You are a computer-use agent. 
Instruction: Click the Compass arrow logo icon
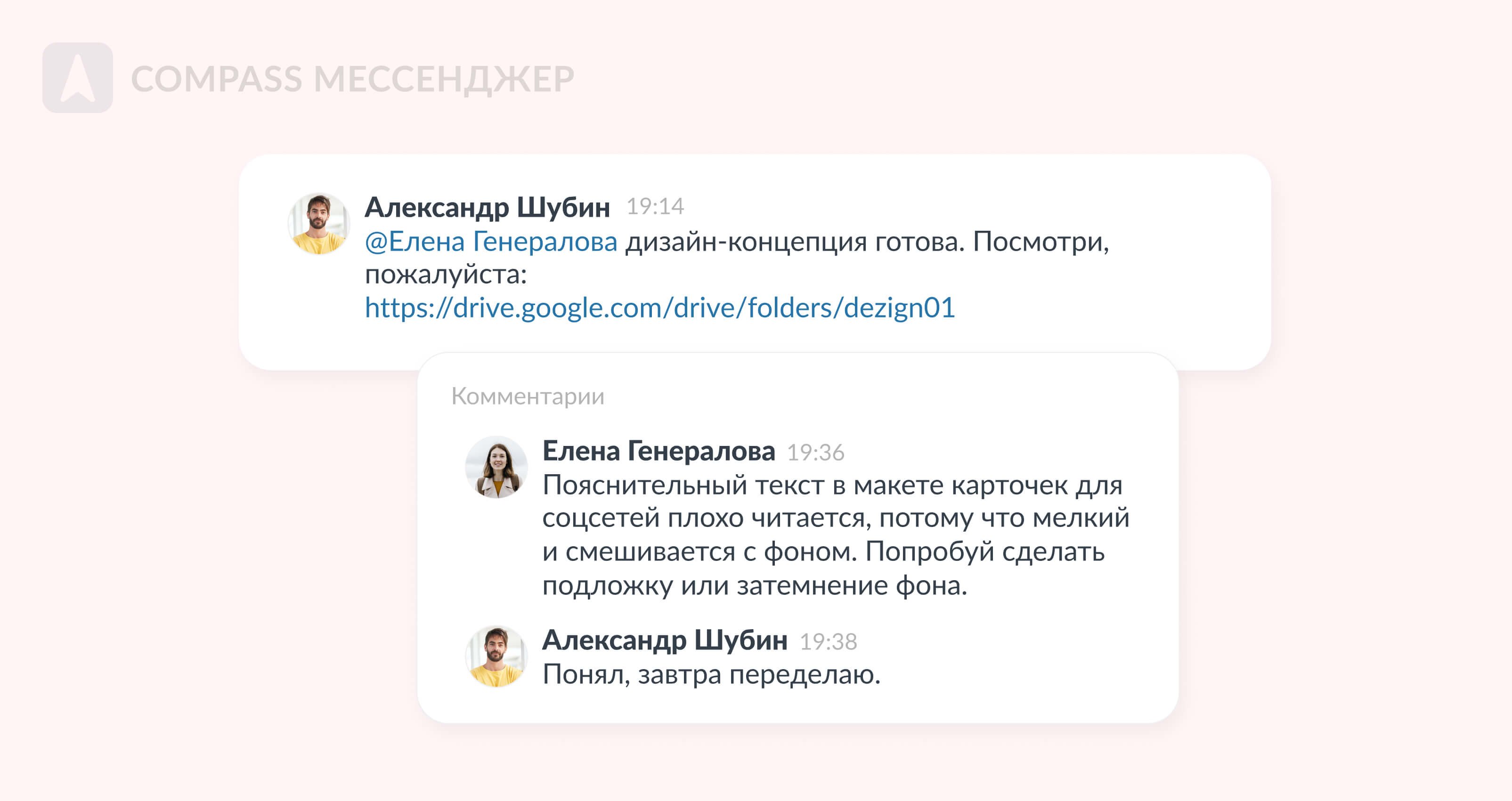click(77, 77)
